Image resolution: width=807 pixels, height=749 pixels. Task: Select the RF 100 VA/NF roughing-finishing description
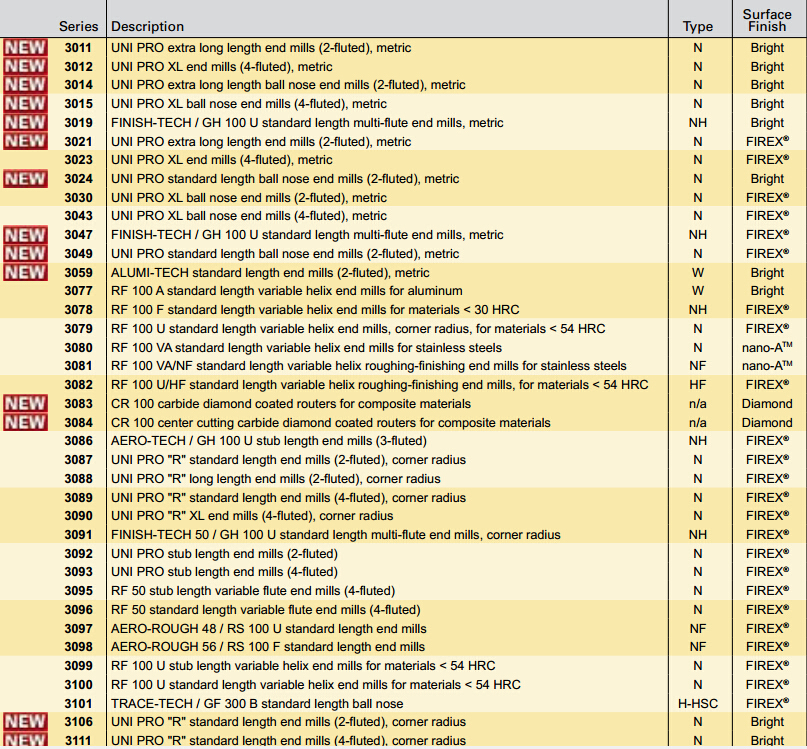click(x=369, y=366)
